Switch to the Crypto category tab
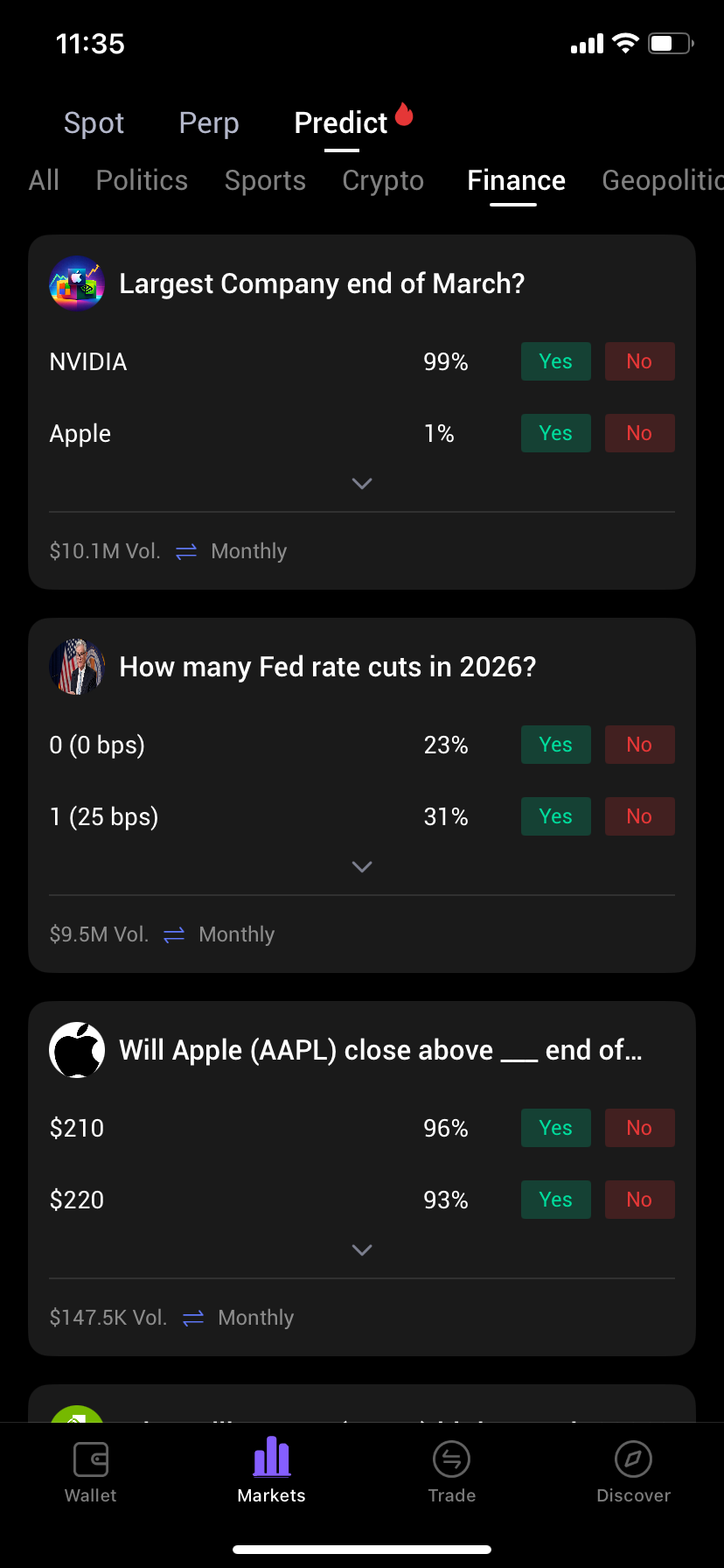The image size is (724, 1568). (383, 180)
